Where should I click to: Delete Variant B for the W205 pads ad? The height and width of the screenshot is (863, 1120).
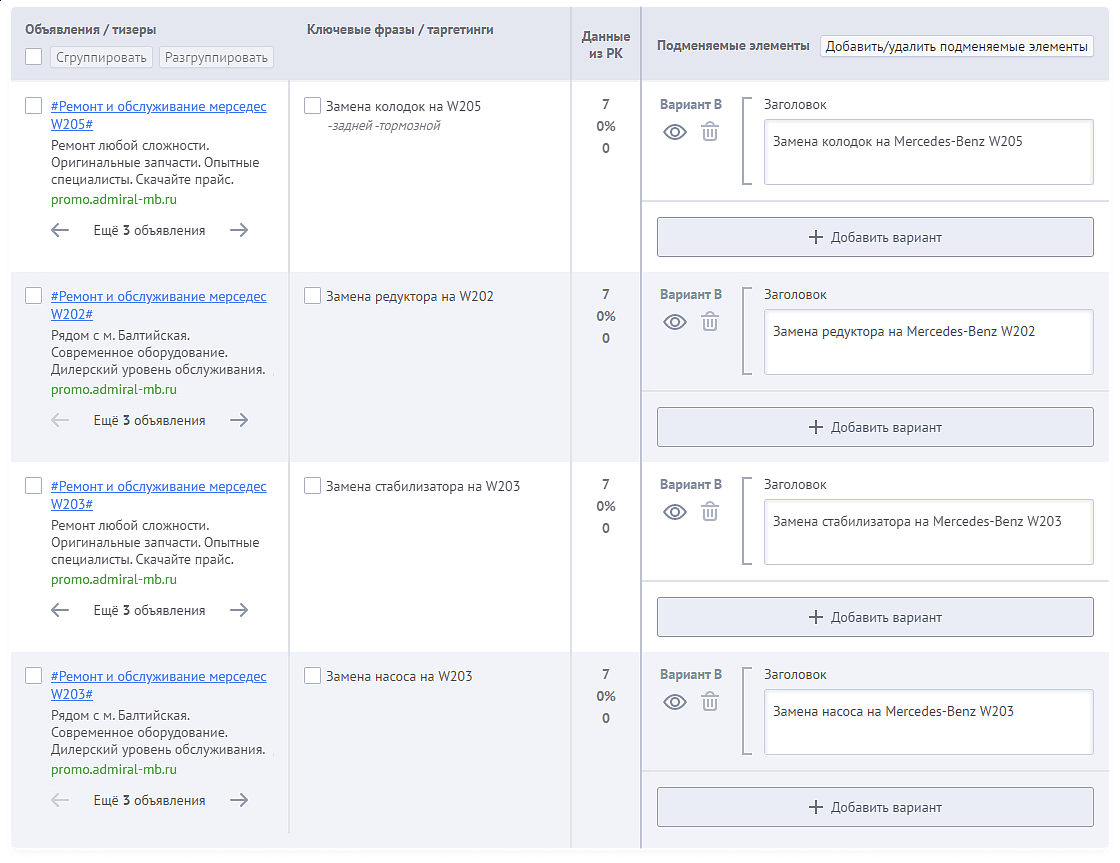[x=709, y=132]
